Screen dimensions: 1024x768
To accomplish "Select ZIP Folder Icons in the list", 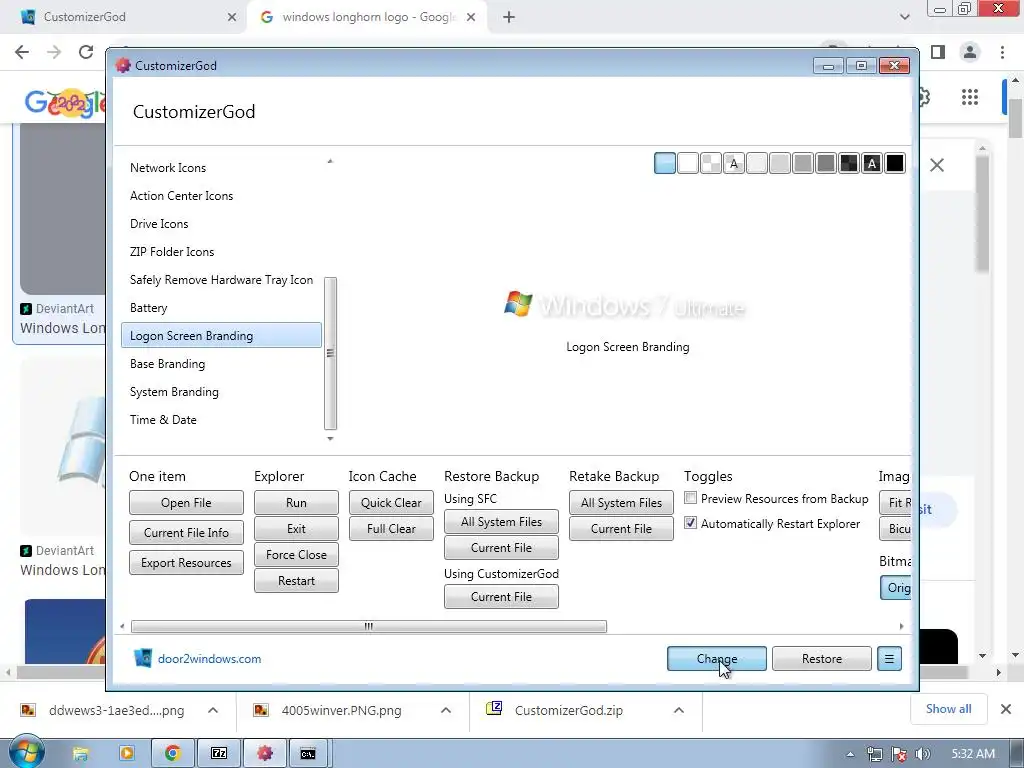I will point(221,252).
